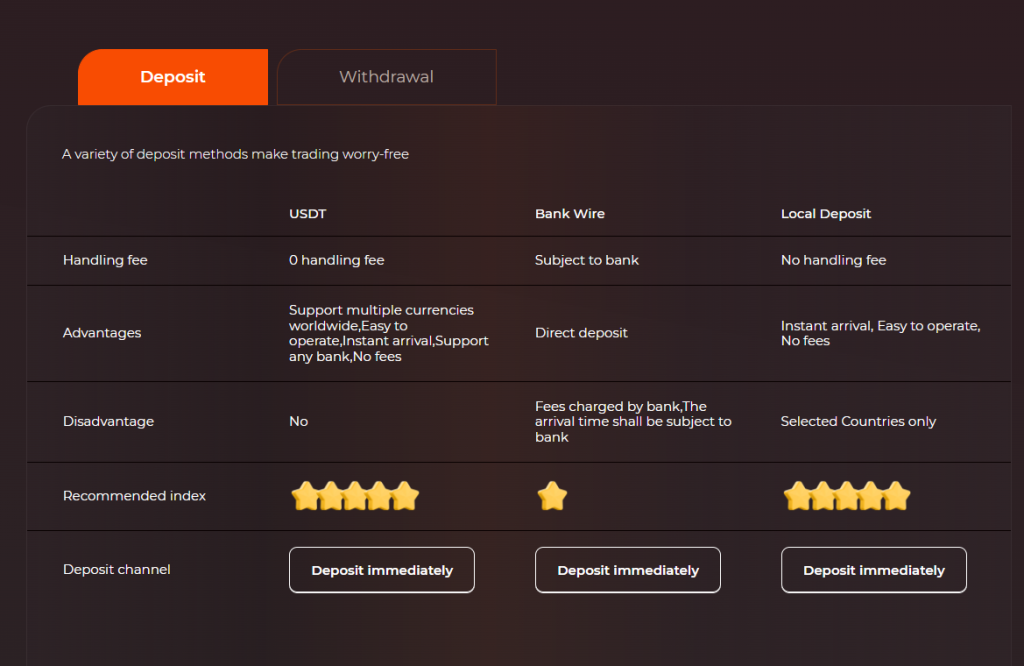1024x666 pixels.
Task: Click Deposit immediately under USDT
Action: point(381,570)
